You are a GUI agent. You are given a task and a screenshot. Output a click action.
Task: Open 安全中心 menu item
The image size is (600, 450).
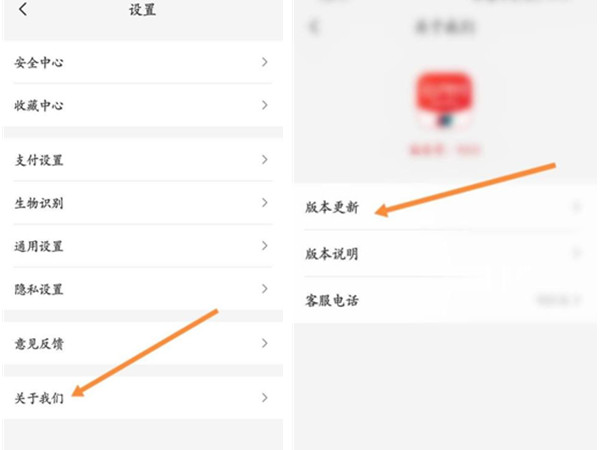[x=143, y=62]
